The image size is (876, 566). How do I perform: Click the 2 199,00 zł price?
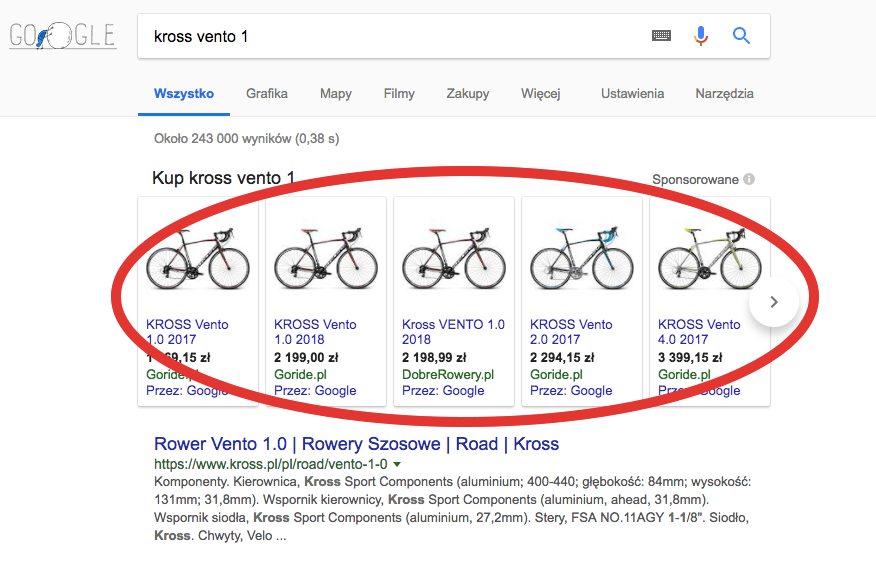[306, 358]
